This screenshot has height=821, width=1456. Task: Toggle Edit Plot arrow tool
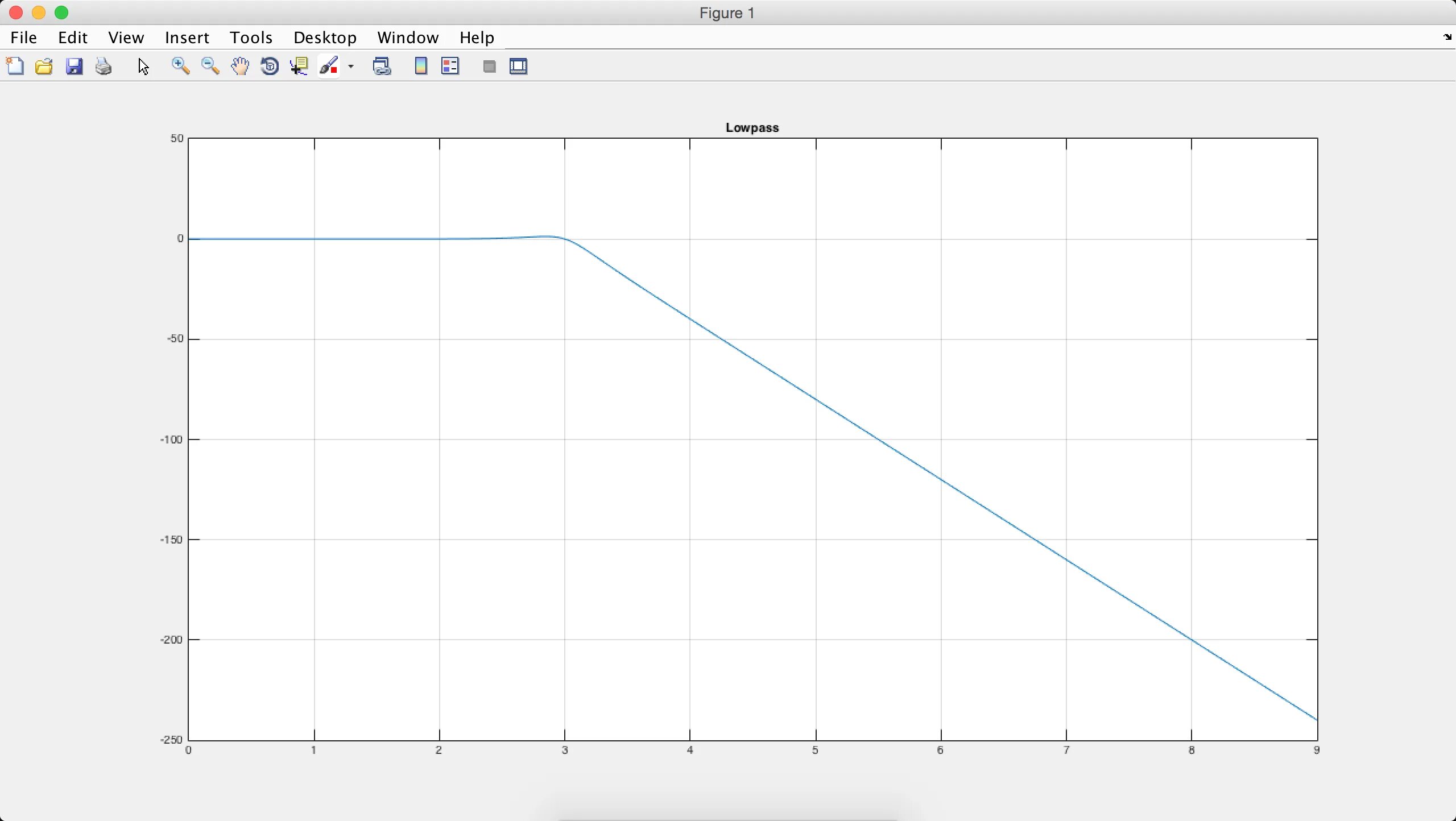coord(143,67)
